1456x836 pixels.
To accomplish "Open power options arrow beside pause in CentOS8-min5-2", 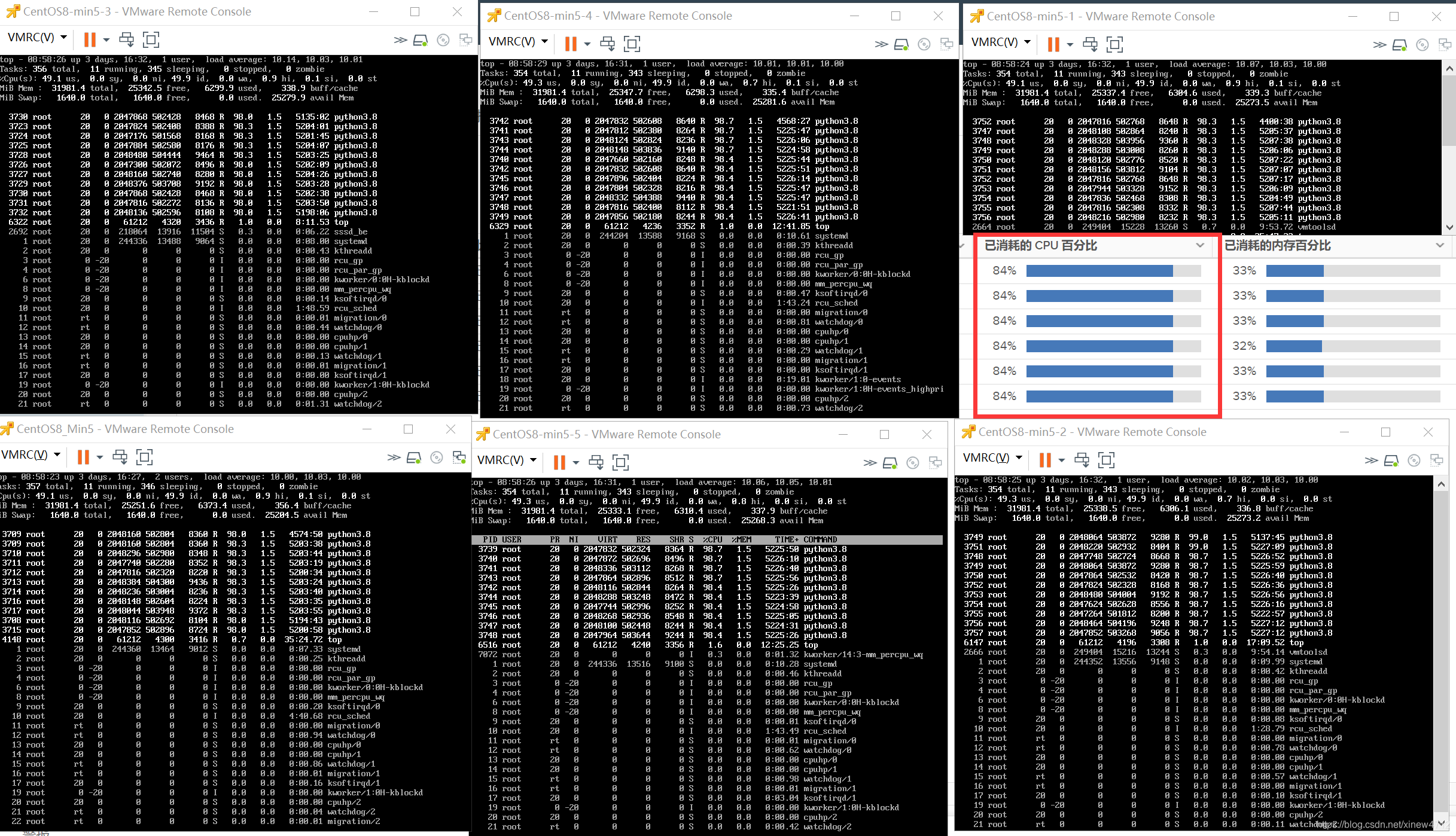I will (1062, 460).
